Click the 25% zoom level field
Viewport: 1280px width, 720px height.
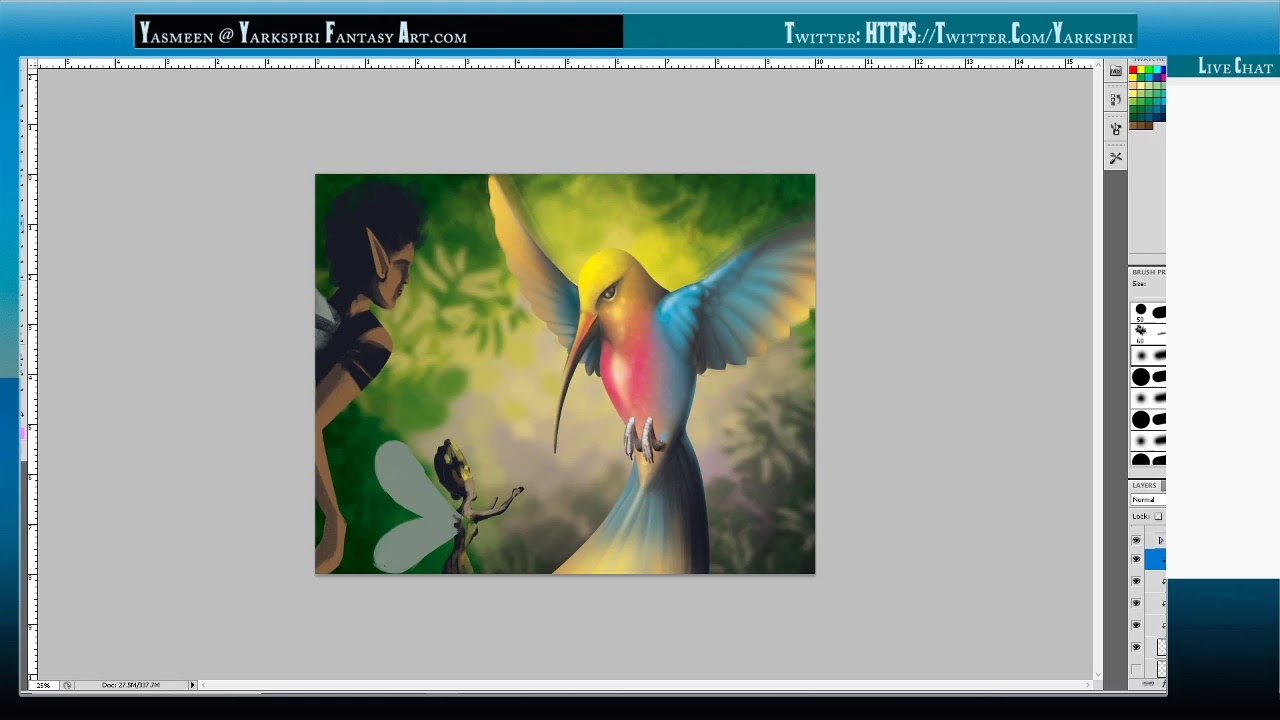click(44, 685)
